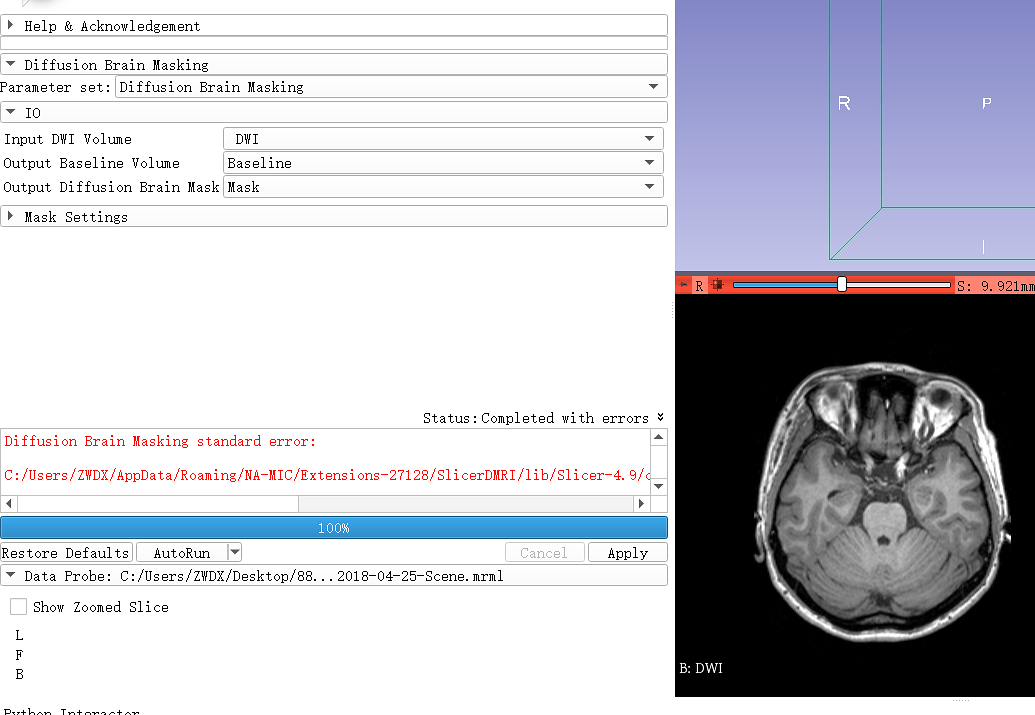This screenshot has height=715, width=1035.
Task: Click the Apply button
Action: (x=627, y=553)
